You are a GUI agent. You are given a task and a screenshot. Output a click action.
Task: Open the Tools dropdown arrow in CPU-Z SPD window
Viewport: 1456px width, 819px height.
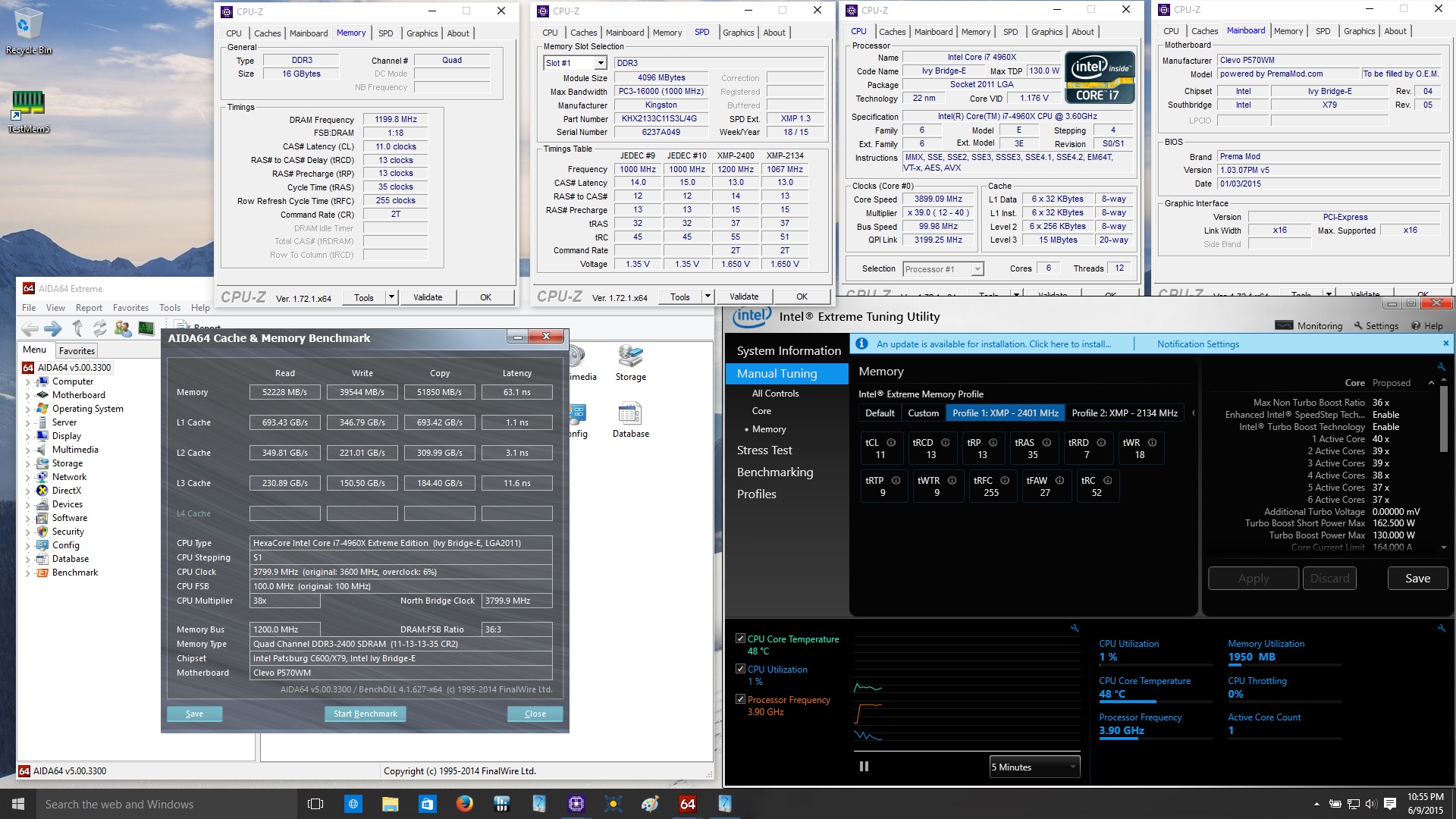pos(708,297)
